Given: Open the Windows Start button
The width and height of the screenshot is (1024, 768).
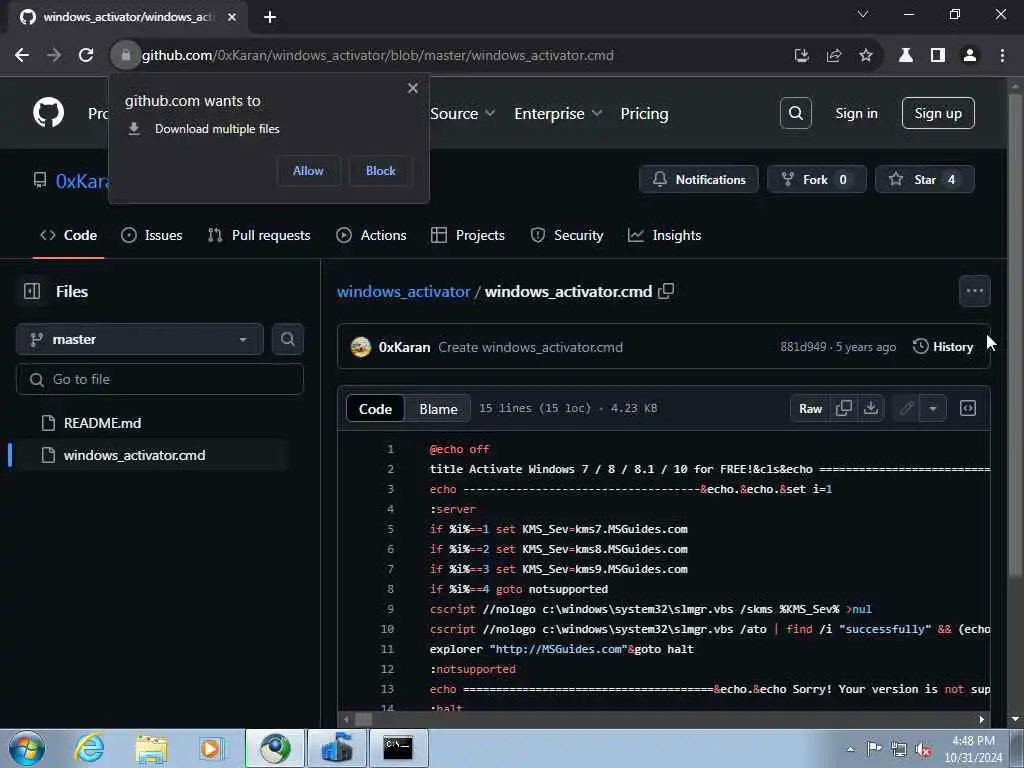Looking at the screenshot, I should point(27,748).
